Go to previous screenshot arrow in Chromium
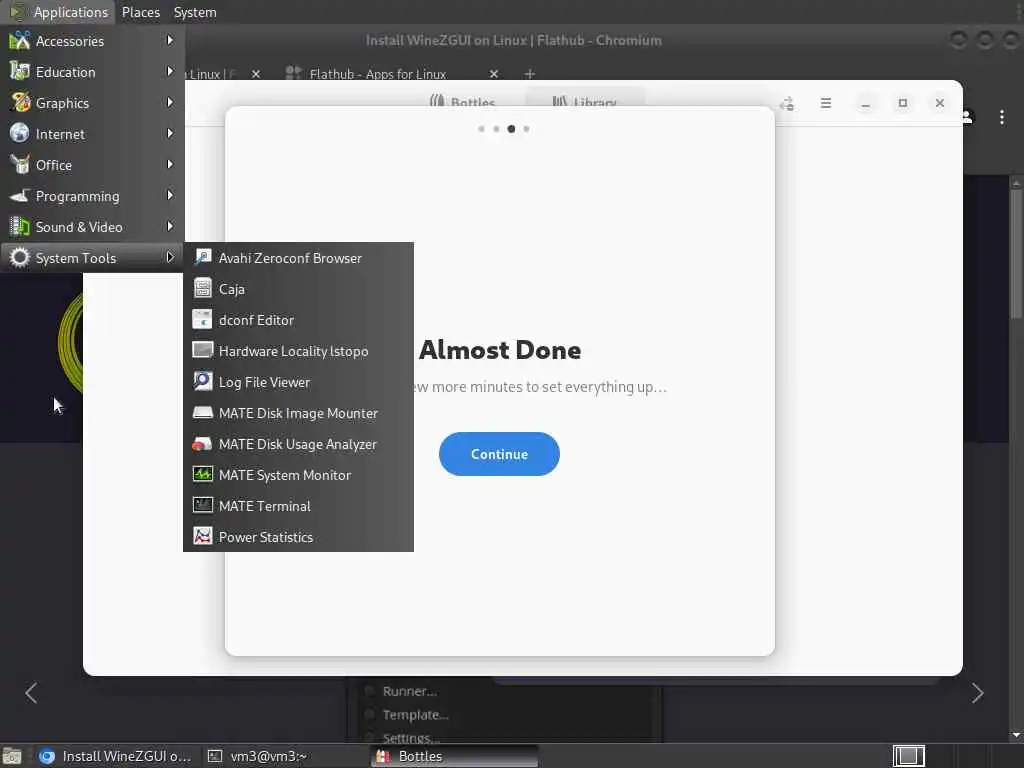1024x768 pixels. (x=31, y=693)
